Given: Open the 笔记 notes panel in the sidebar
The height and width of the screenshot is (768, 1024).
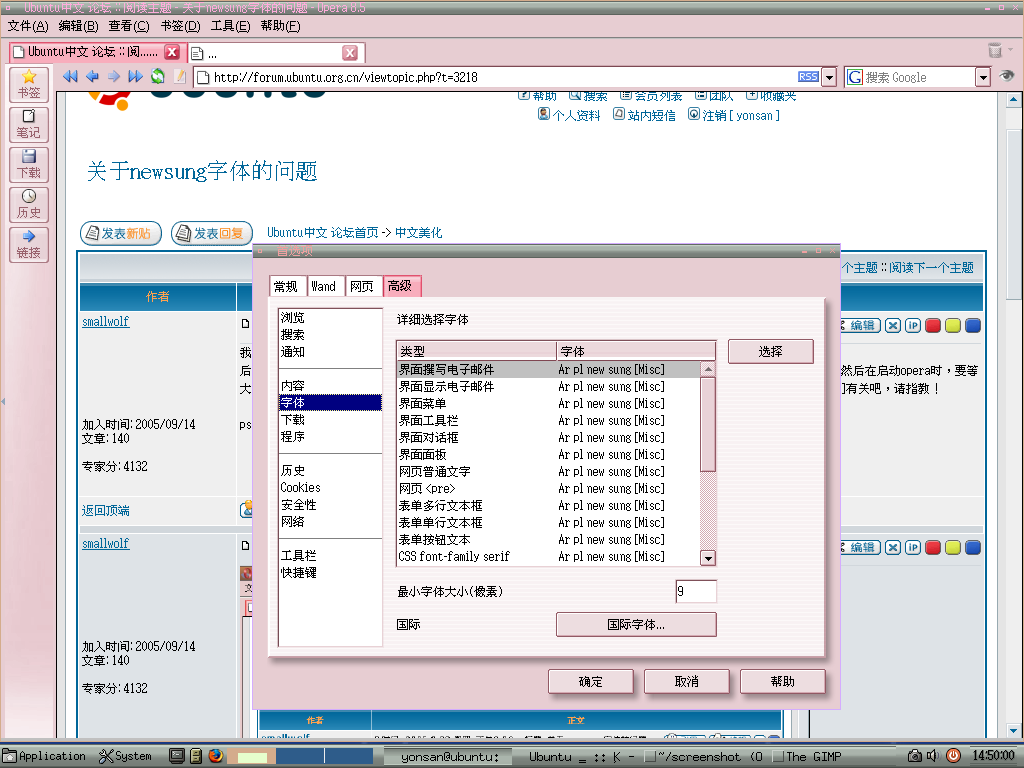Looking at the screenshot, I should point(29,124).
